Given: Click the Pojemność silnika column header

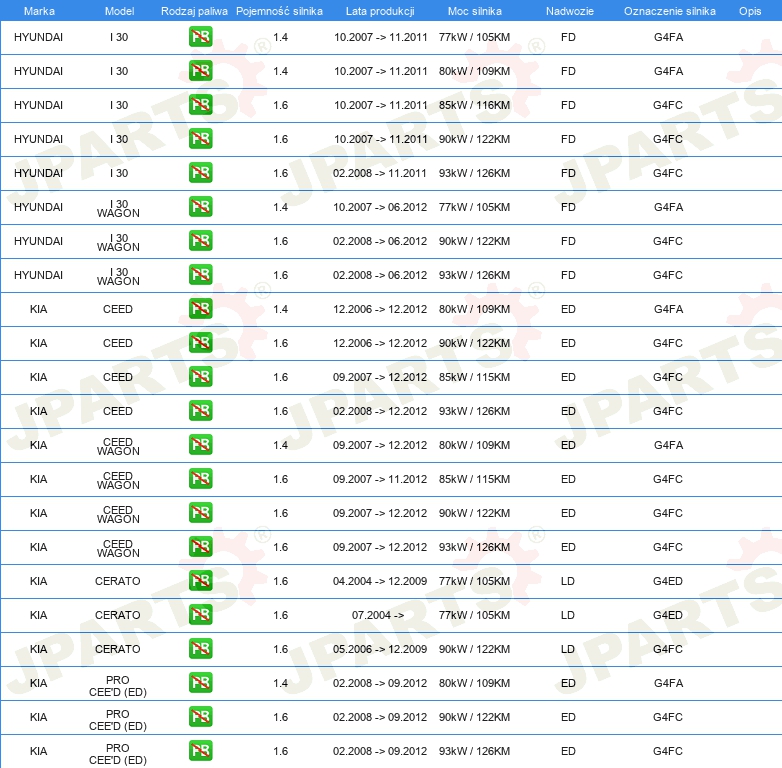Looking at the screenshot, I should pyautogui.click(x=280, y=10).
